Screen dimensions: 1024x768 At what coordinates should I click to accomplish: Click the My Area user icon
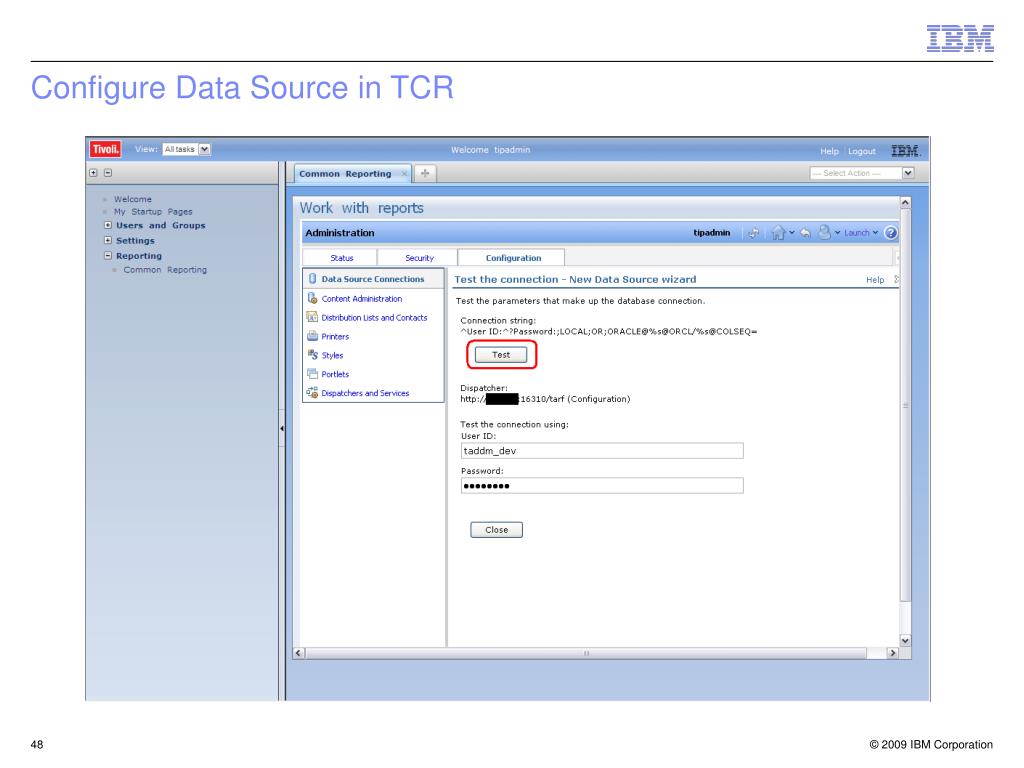click(824, 232)
